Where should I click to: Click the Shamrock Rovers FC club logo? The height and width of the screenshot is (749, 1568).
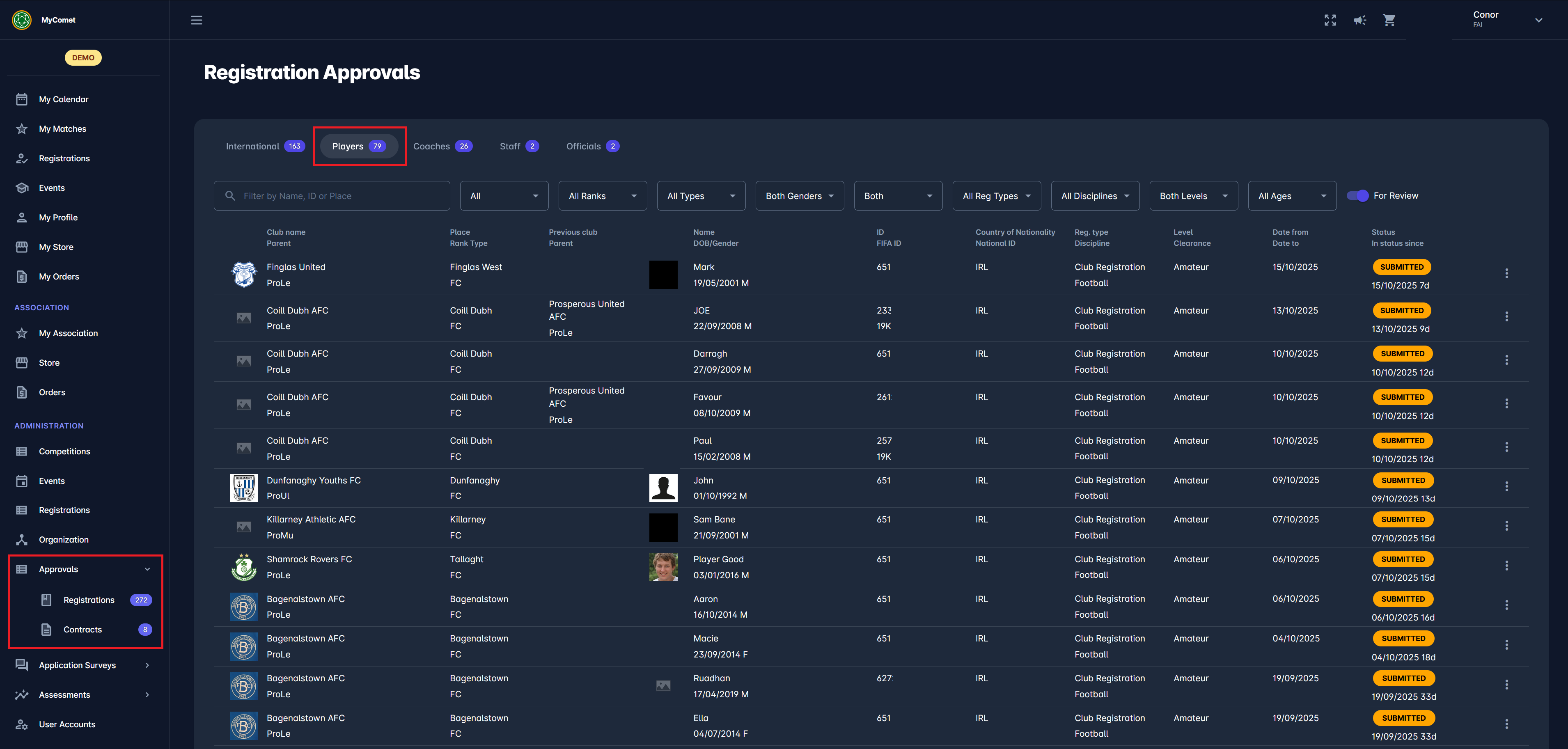[243, 567]
